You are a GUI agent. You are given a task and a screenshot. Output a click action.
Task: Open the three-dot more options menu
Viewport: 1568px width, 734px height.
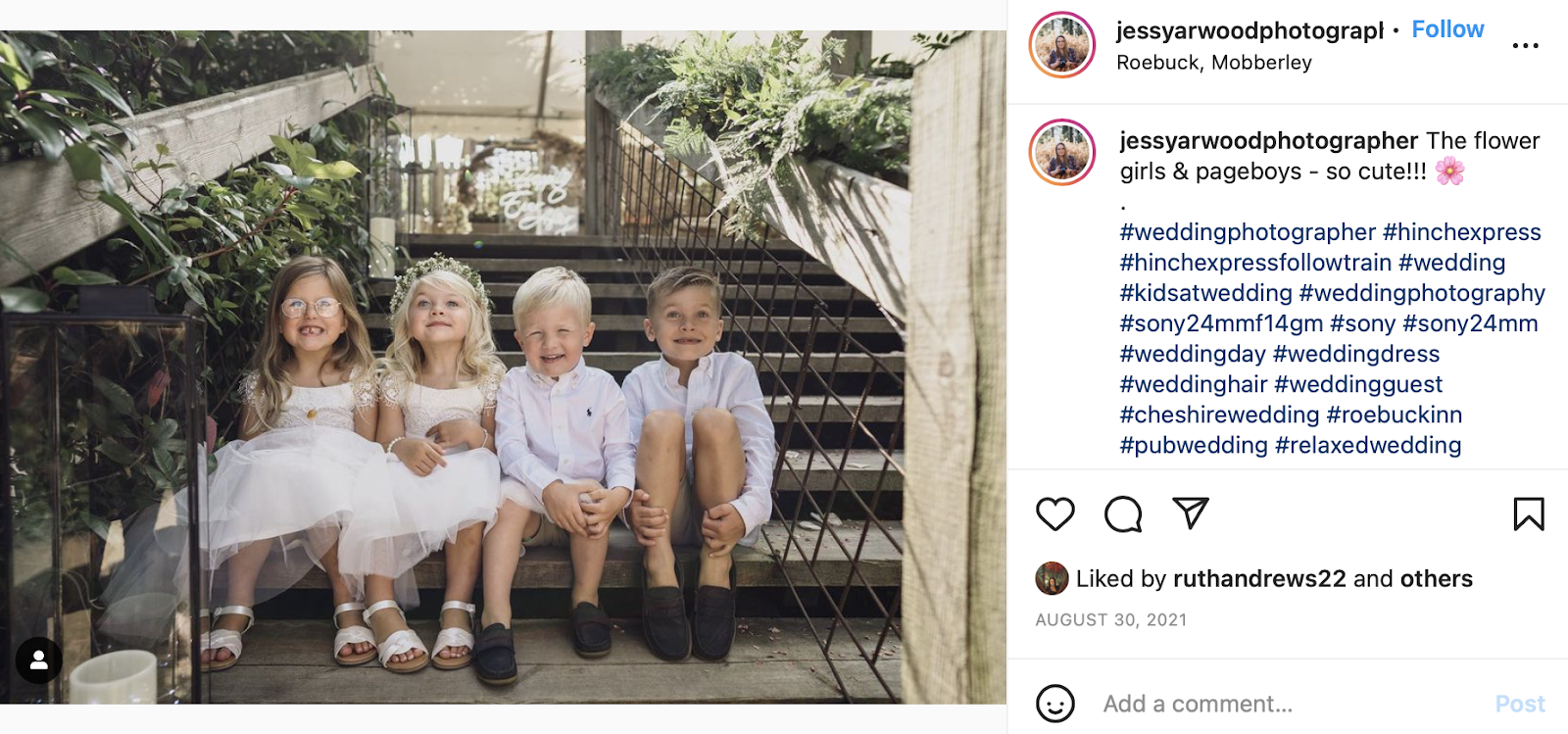pos(1525,45)
